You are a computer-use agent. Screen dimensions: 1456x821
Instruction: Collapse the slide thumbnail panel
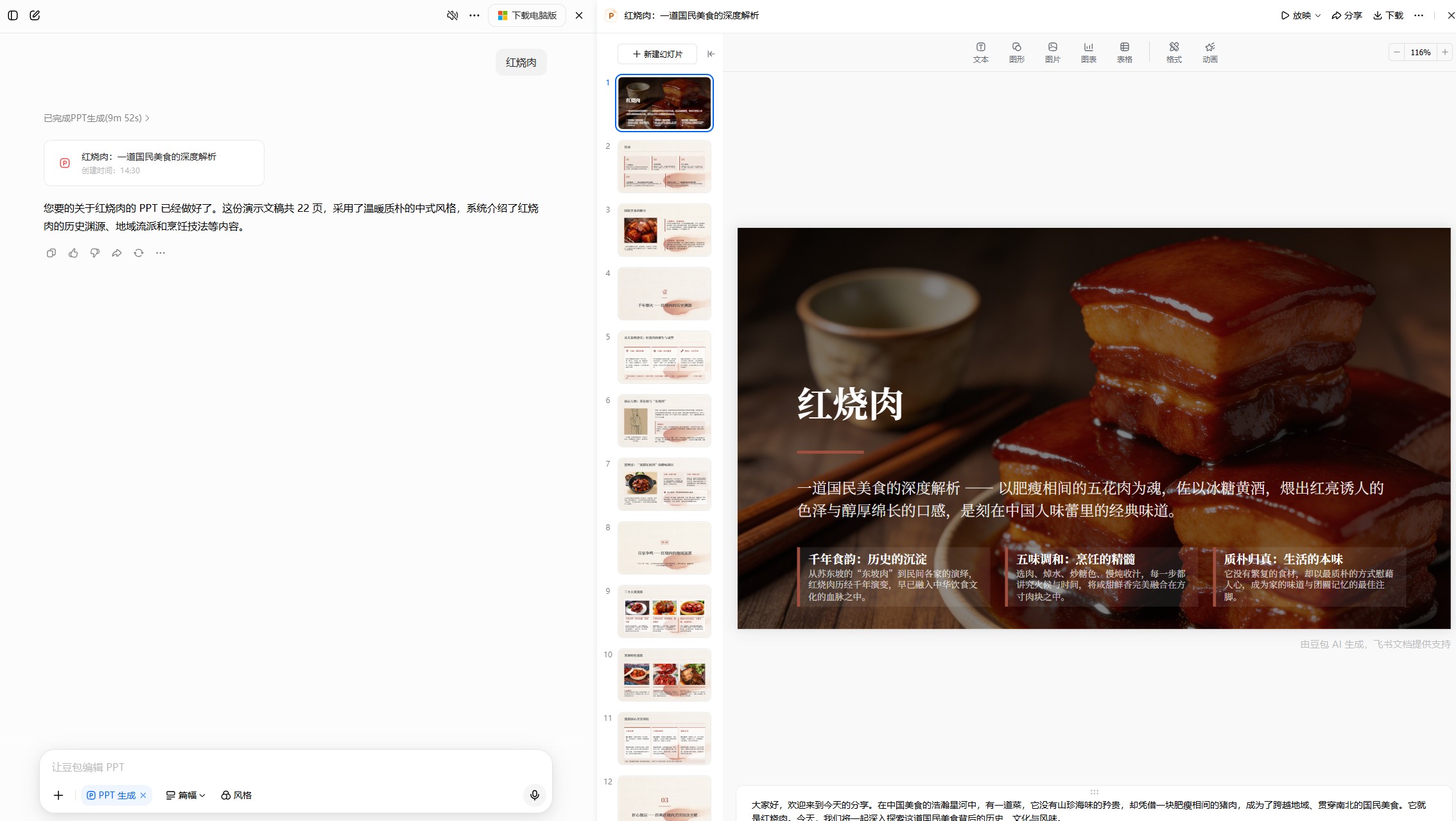(x=711, y=54)
